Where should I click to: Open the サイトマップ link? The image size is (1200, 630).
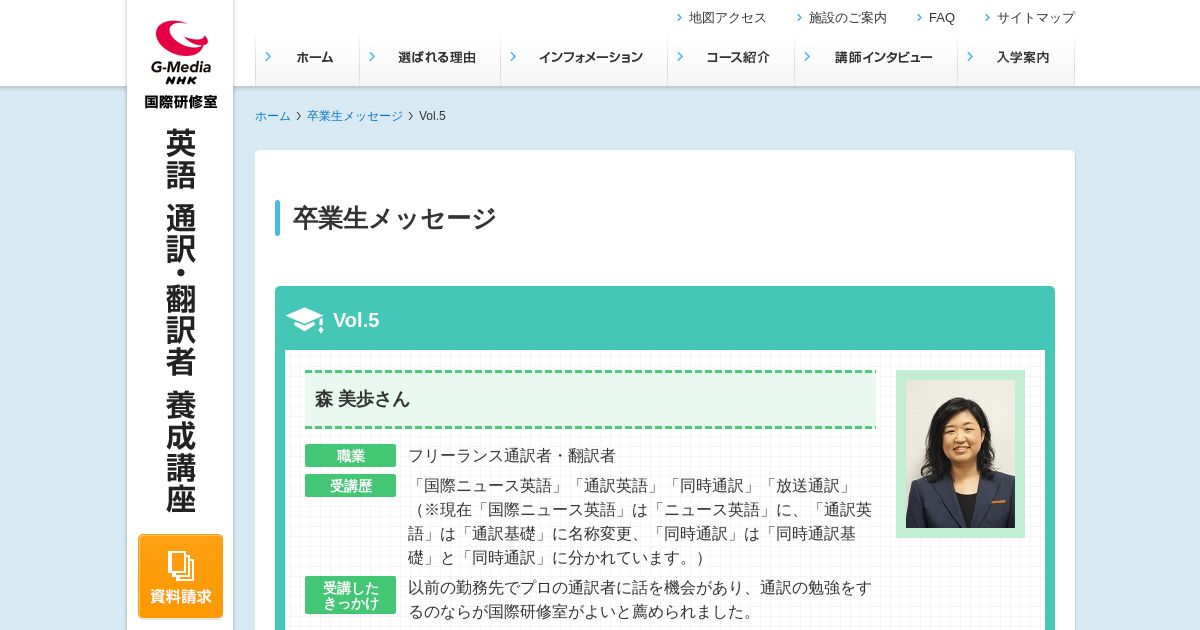click(1035, 17)
